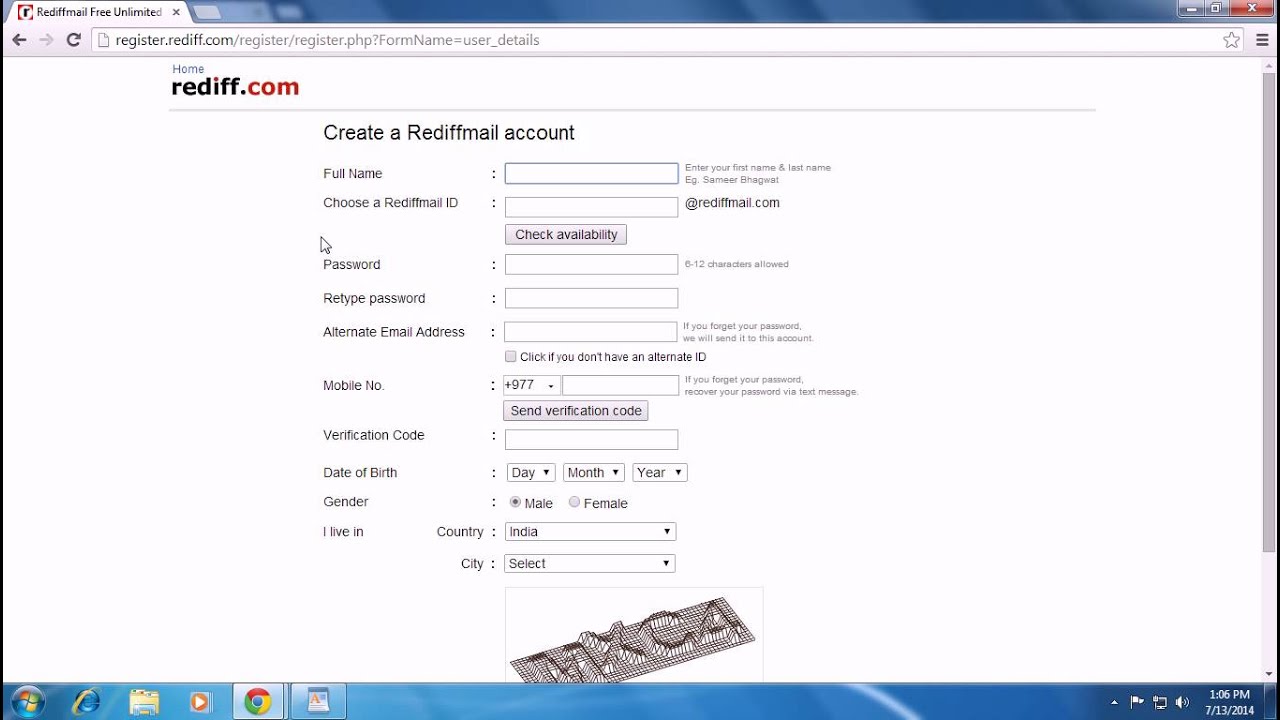The height and width of the screenshot is (720, 1280).
Task: Open the document app in taskbar
Action: (x=318, y=701)
